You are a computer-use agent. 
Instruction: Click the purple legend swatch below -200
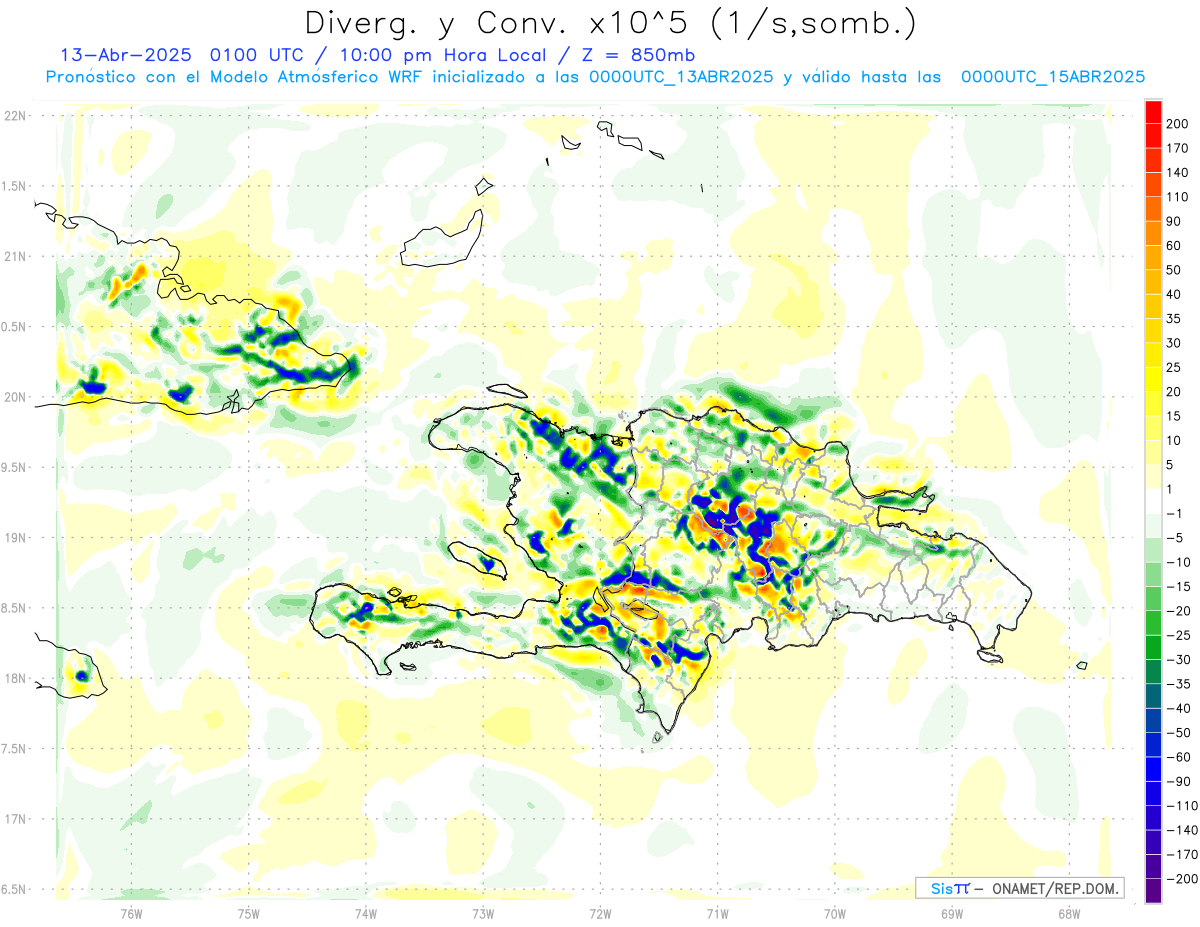[x=1153, y=891]
